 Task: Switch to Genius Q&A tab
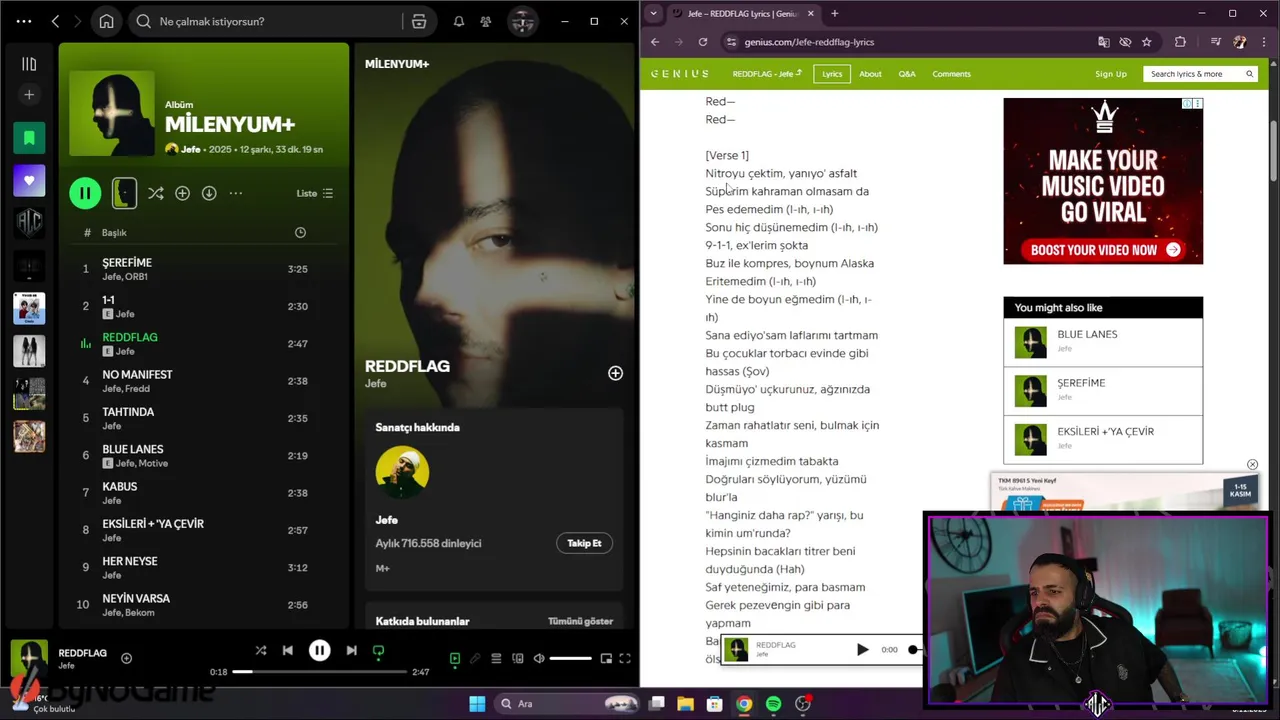click(x=907, y=74)
